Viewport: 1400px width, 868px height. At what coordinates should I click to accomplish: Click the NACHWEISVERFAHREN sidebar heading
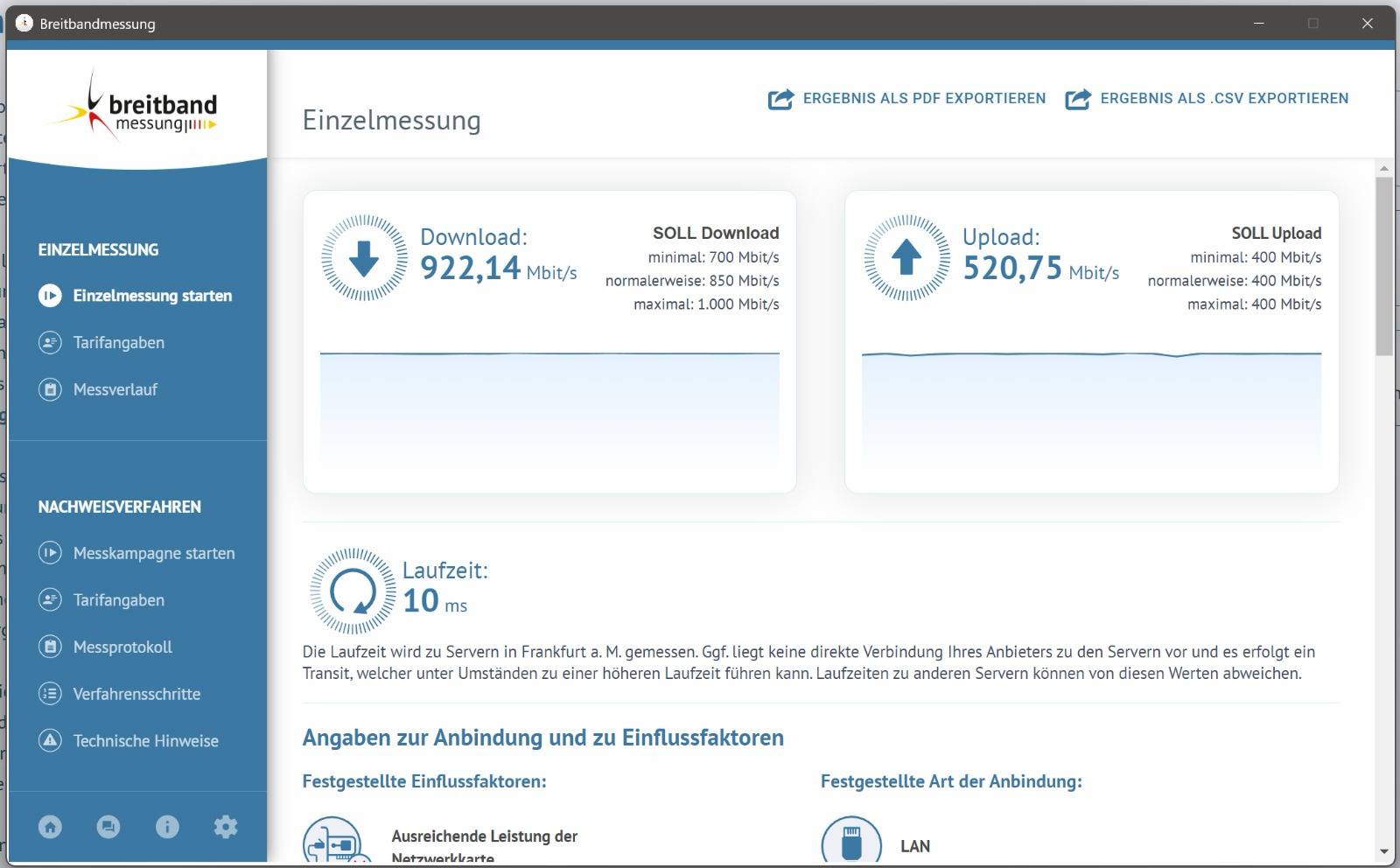pos(120,507)
